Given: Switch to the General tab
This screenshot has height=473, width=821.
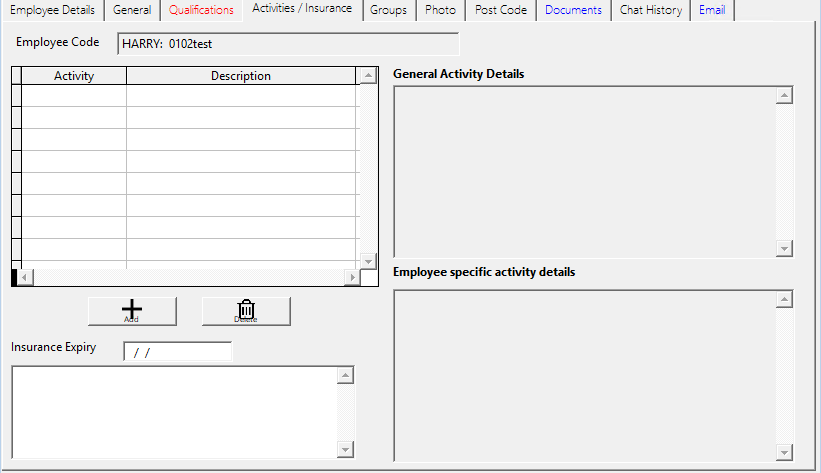Looking at the screenshot, I should (132, 10).
